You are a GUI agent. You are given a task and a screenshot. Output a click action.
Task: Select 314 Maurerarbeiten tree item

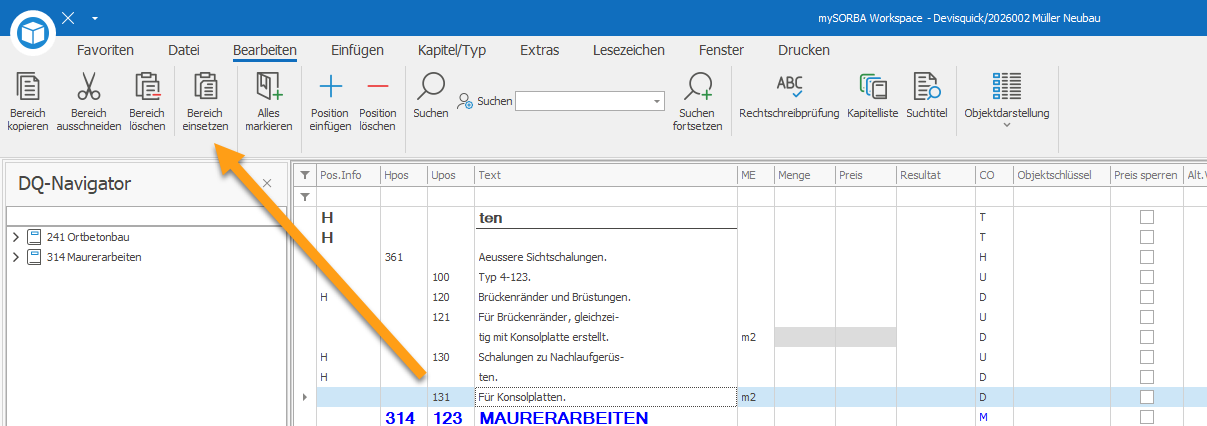click(93, 257)
